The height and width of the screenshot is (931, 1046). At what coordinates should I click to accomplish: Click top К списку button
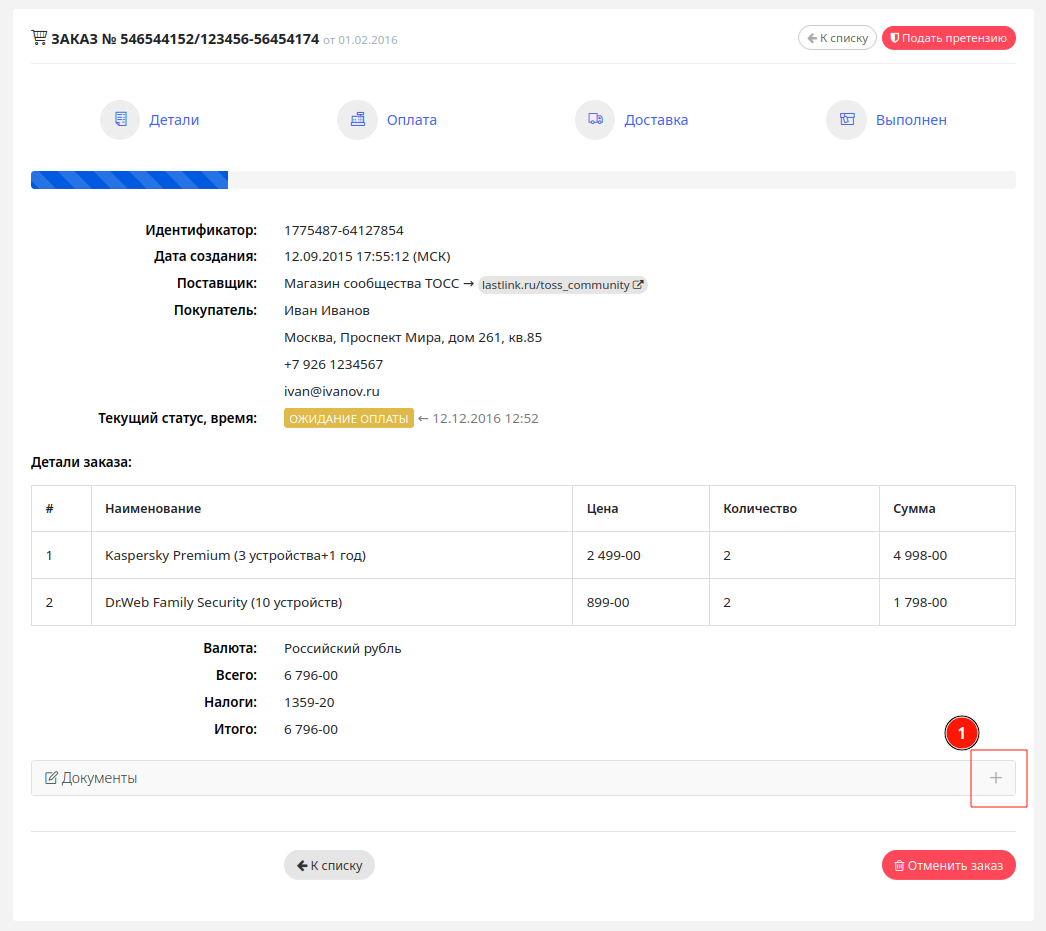pos(837,38)
